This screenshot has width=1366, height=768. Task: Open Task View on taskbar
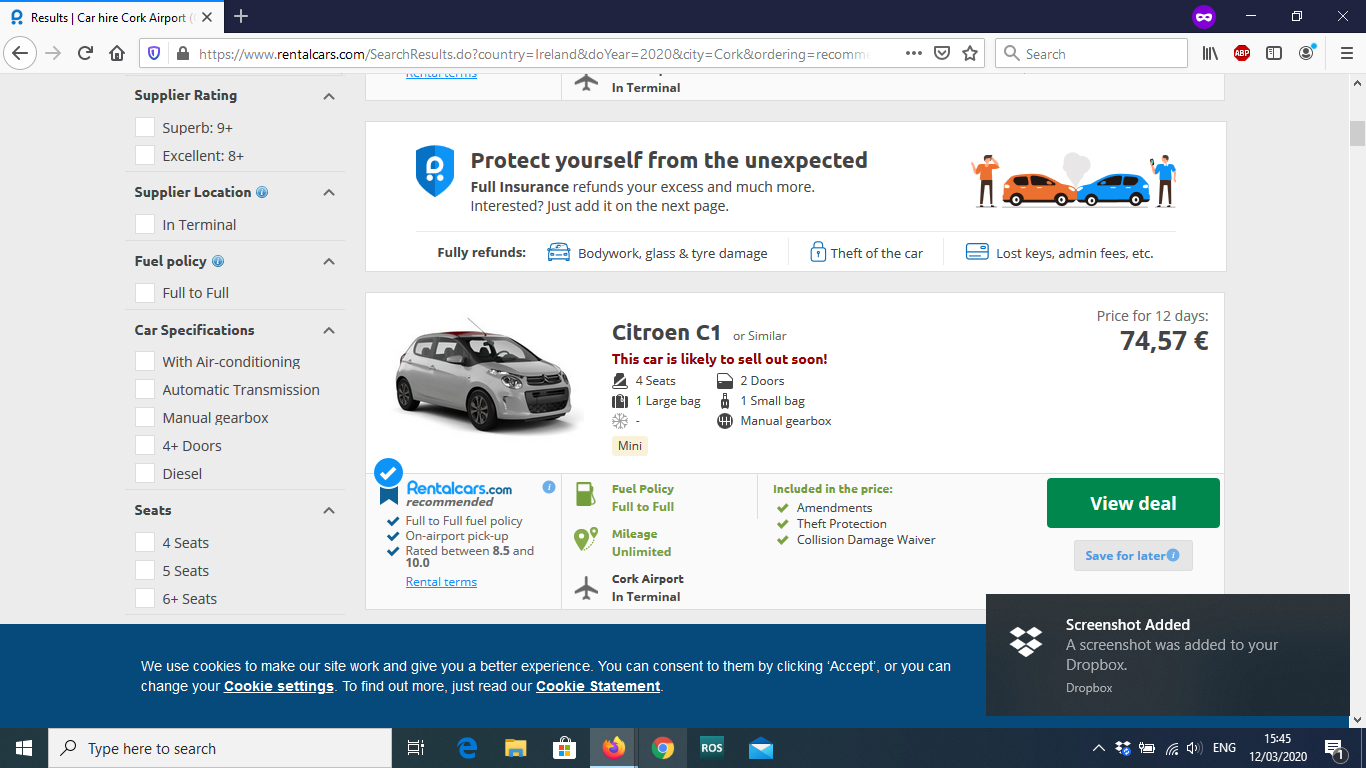pyautogui.click(x=416, y=748)
